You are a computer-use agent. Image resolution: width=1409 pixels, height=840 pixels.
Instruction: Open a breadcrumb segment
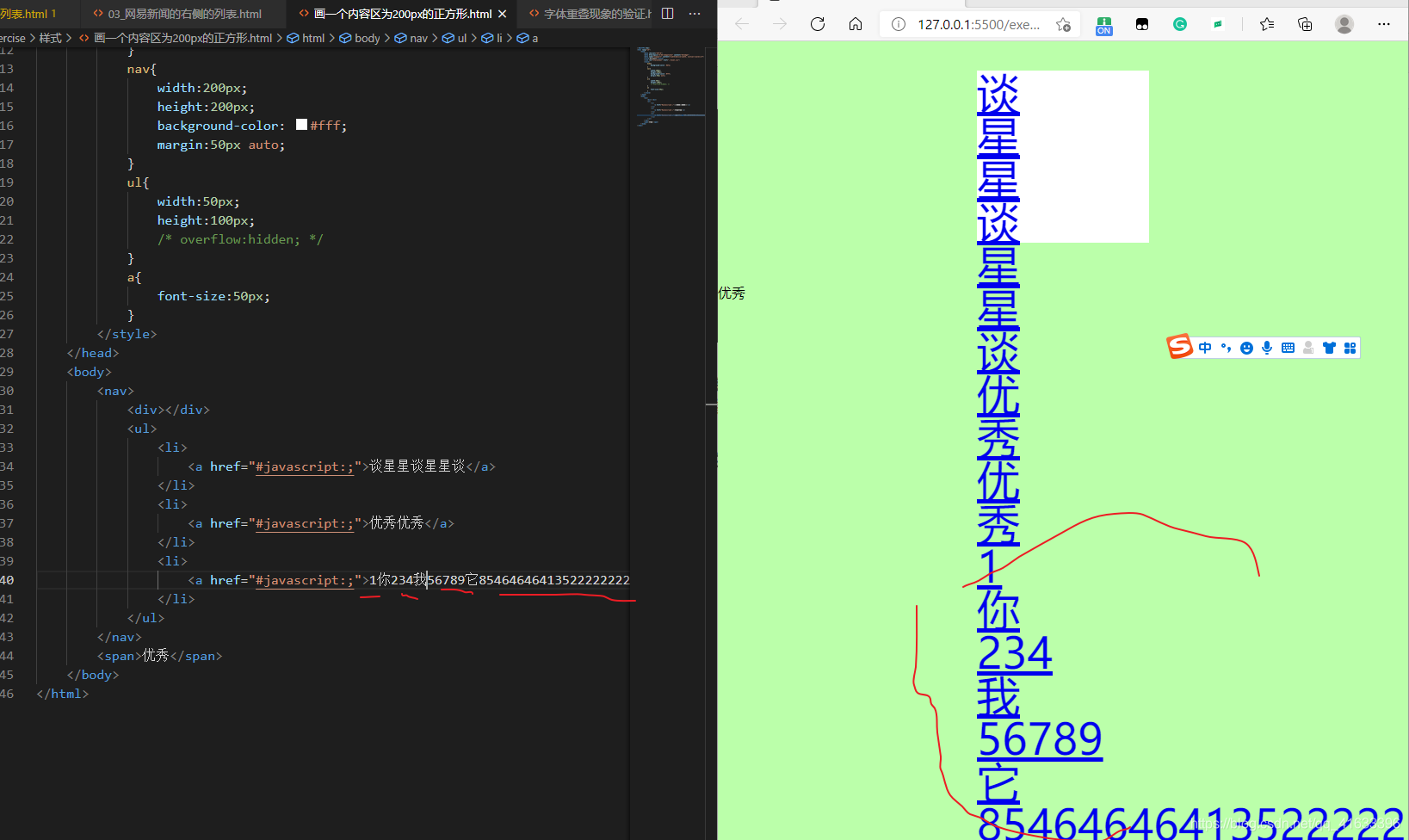[x=528, y=38]
